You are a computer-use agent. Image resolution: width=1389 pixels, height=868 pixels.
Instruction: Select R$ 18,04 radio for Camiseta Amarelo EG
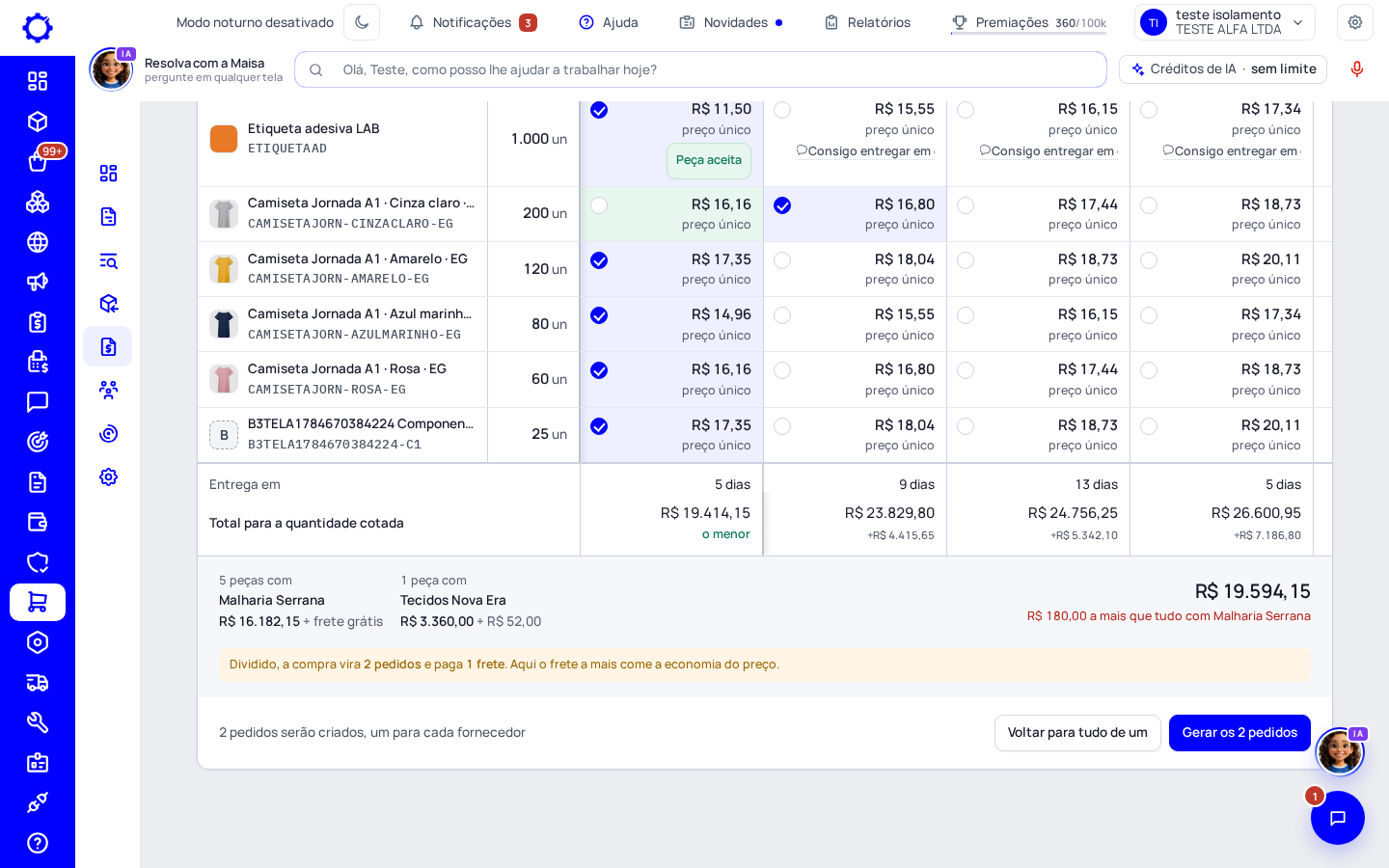click(x=782, y=260)
